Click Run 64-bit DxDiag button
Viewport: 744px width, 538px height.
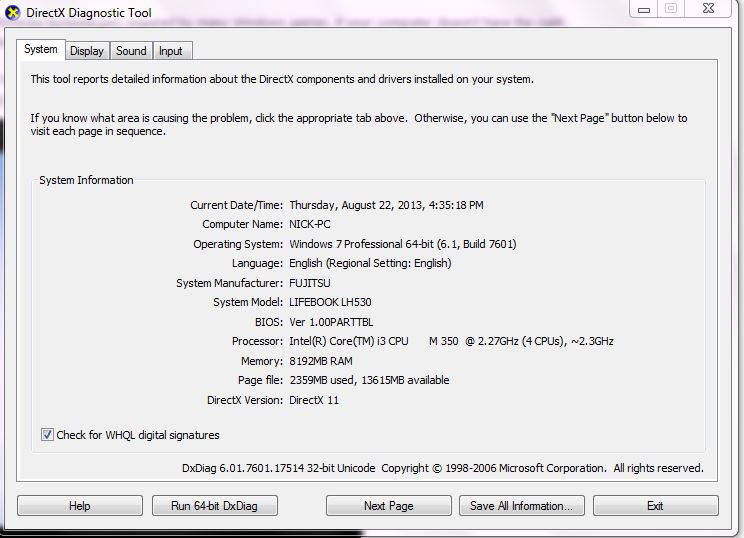coord(214,506)
